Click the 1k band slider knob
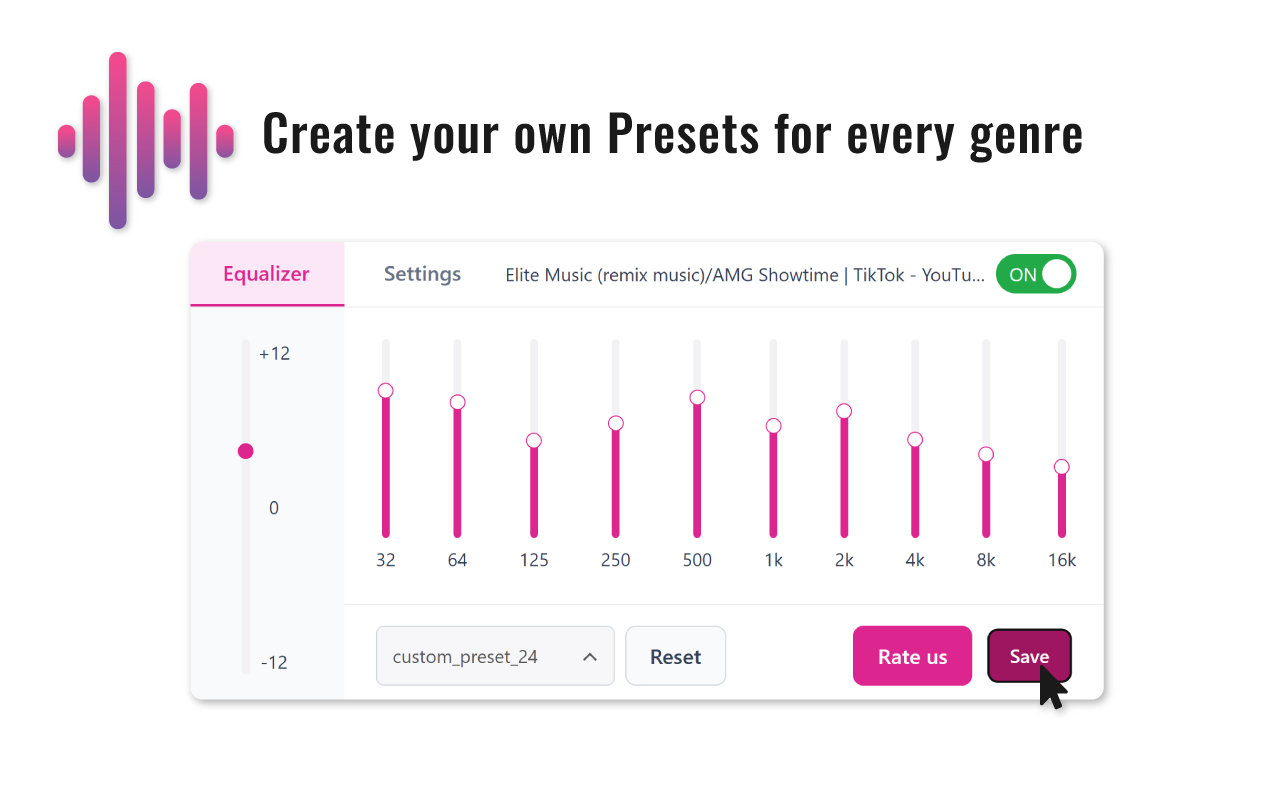Screen dimensions: 1280x800 point(773,426)
